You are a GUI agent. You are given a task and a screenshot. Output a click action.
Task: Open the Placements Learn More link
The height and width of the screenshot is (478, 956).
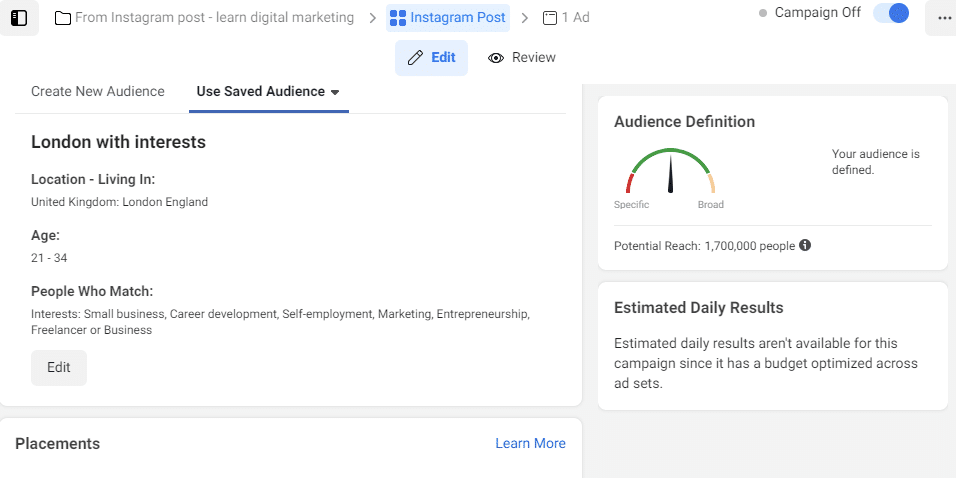point(530,443)
